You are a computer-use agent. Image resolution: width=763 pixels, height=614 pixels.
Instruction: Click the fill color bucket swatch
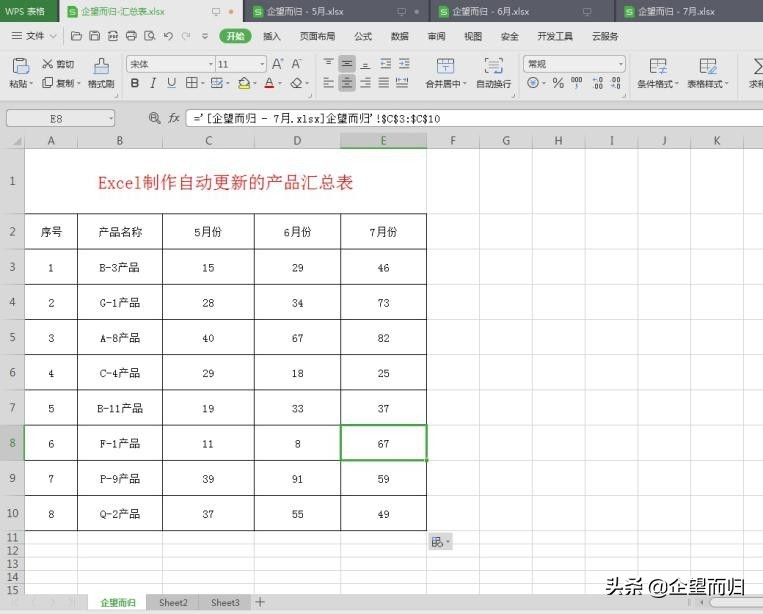tap(244, 83)
